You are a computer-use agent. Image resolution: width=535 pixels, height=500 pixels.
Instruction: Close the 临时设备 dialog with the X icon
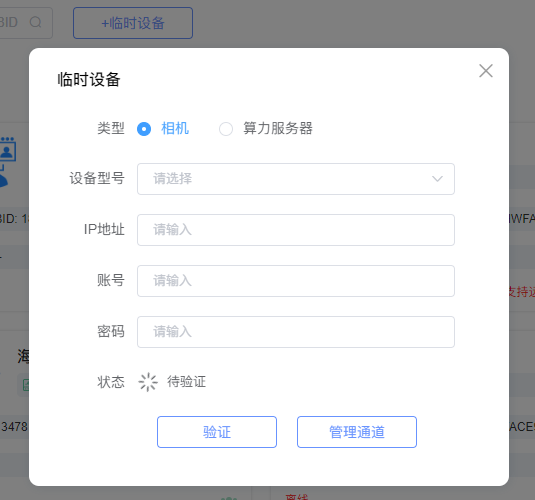tap(486, 71)
